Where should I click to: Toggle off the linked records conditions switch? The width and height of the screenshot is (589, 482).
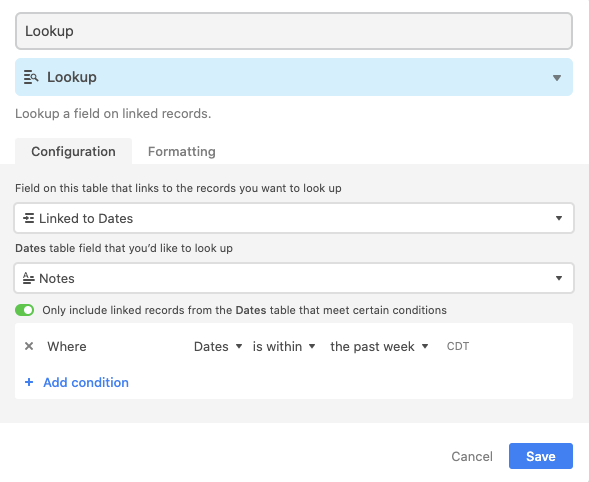coord(25,310)
